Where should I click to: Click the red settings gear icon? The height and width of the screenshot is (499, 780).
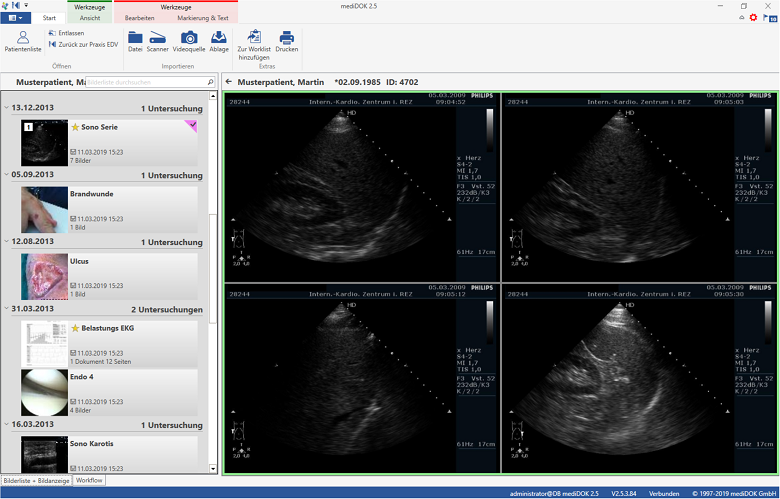(753, 18)
